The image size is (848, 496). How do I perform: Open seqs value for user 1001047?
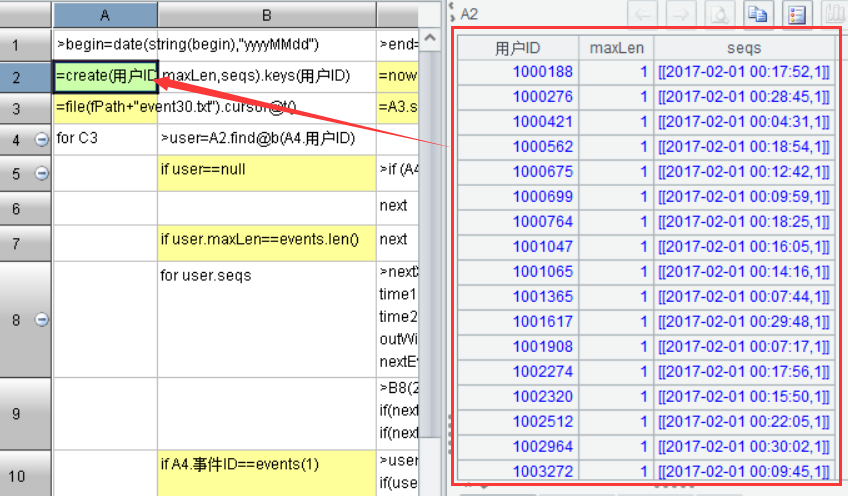pos(743,246)
